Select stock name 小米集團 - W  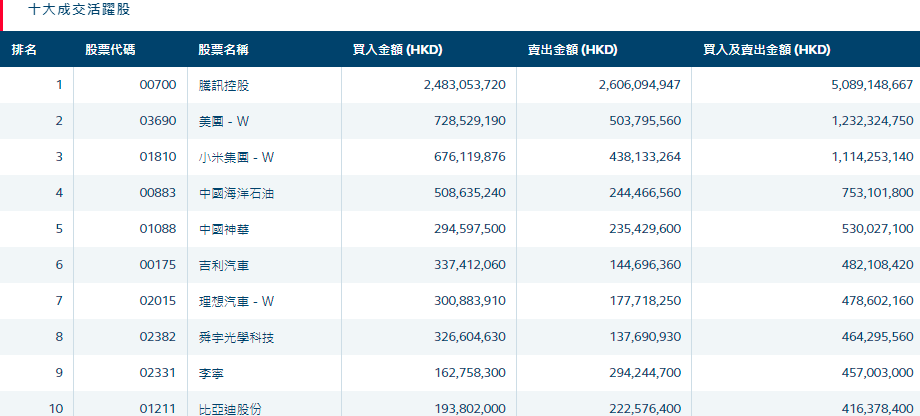tap(236, 157)
